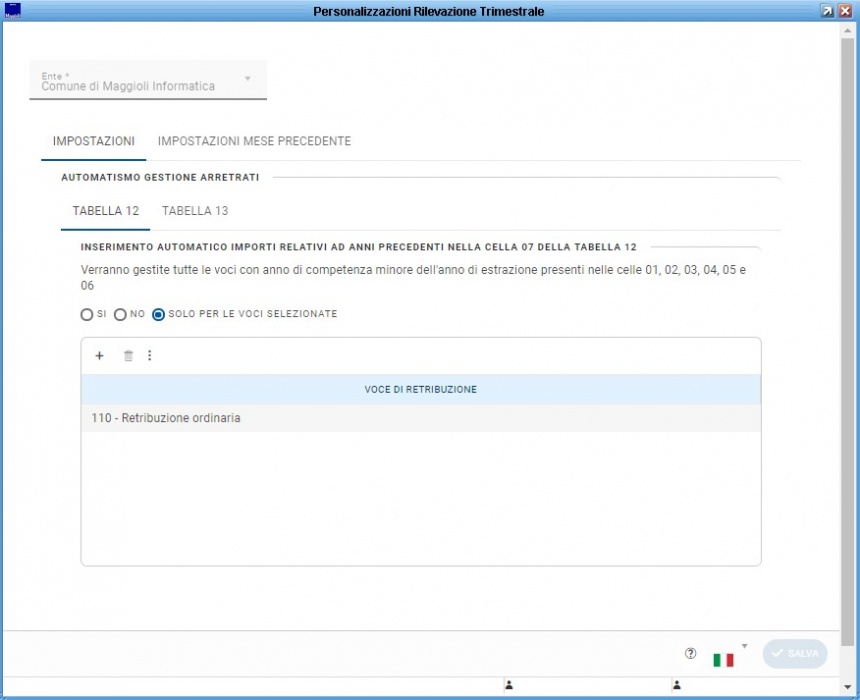Open Impostazioni Mese Precedente tab
The image size is (860, 700).
coord(254,141)
